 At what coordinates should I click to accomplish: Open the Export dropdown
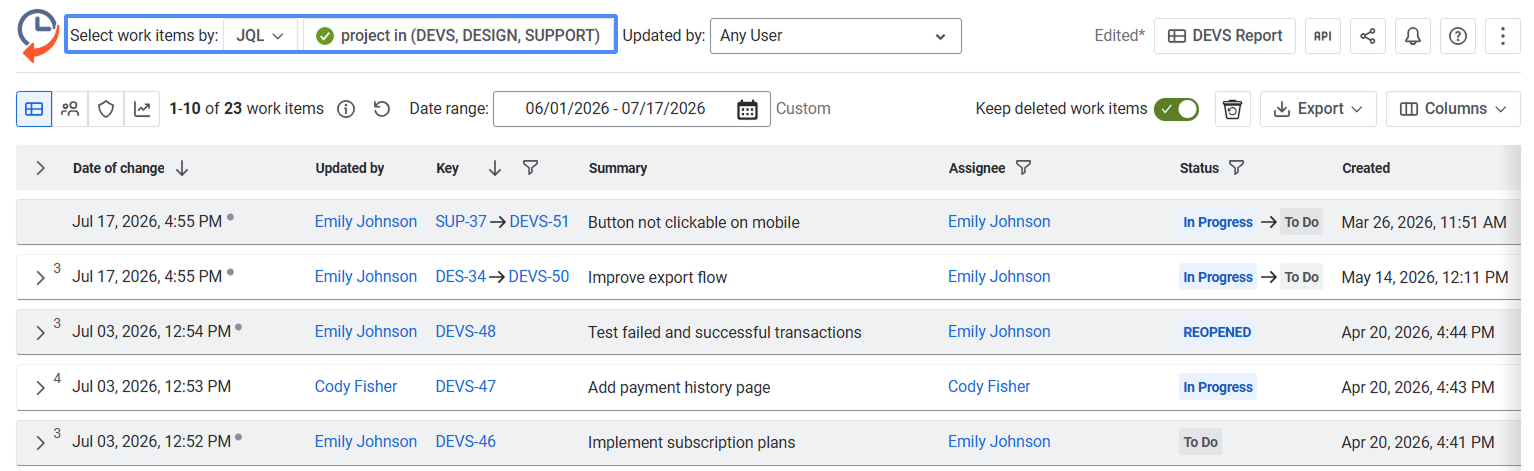1318,109
